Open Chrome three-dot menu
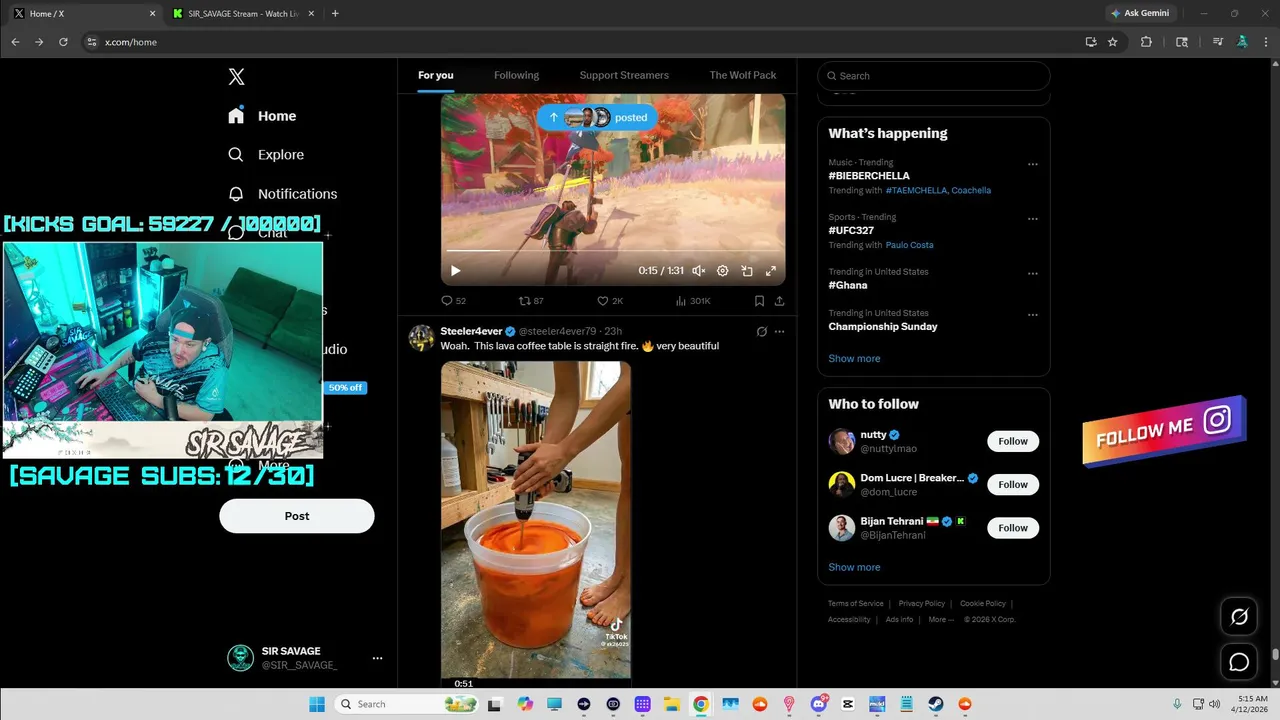Image resolution: width=1280 pixels, height=720 pixels. [1266, 42]
